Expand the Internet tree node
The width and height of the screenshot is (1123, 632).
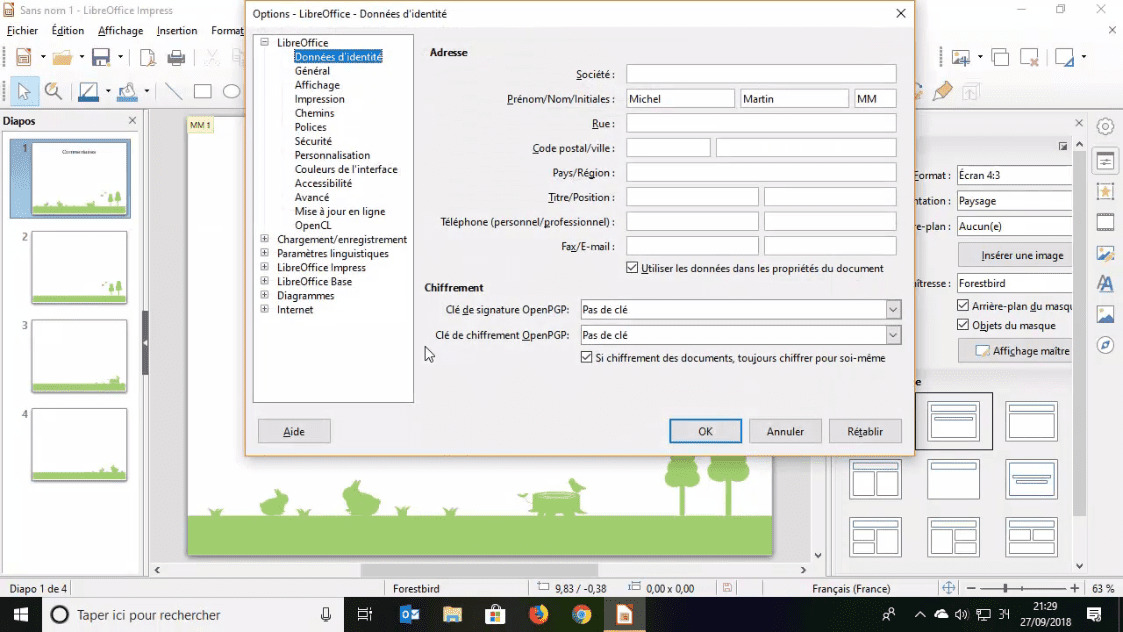click(x=264, y=309)
